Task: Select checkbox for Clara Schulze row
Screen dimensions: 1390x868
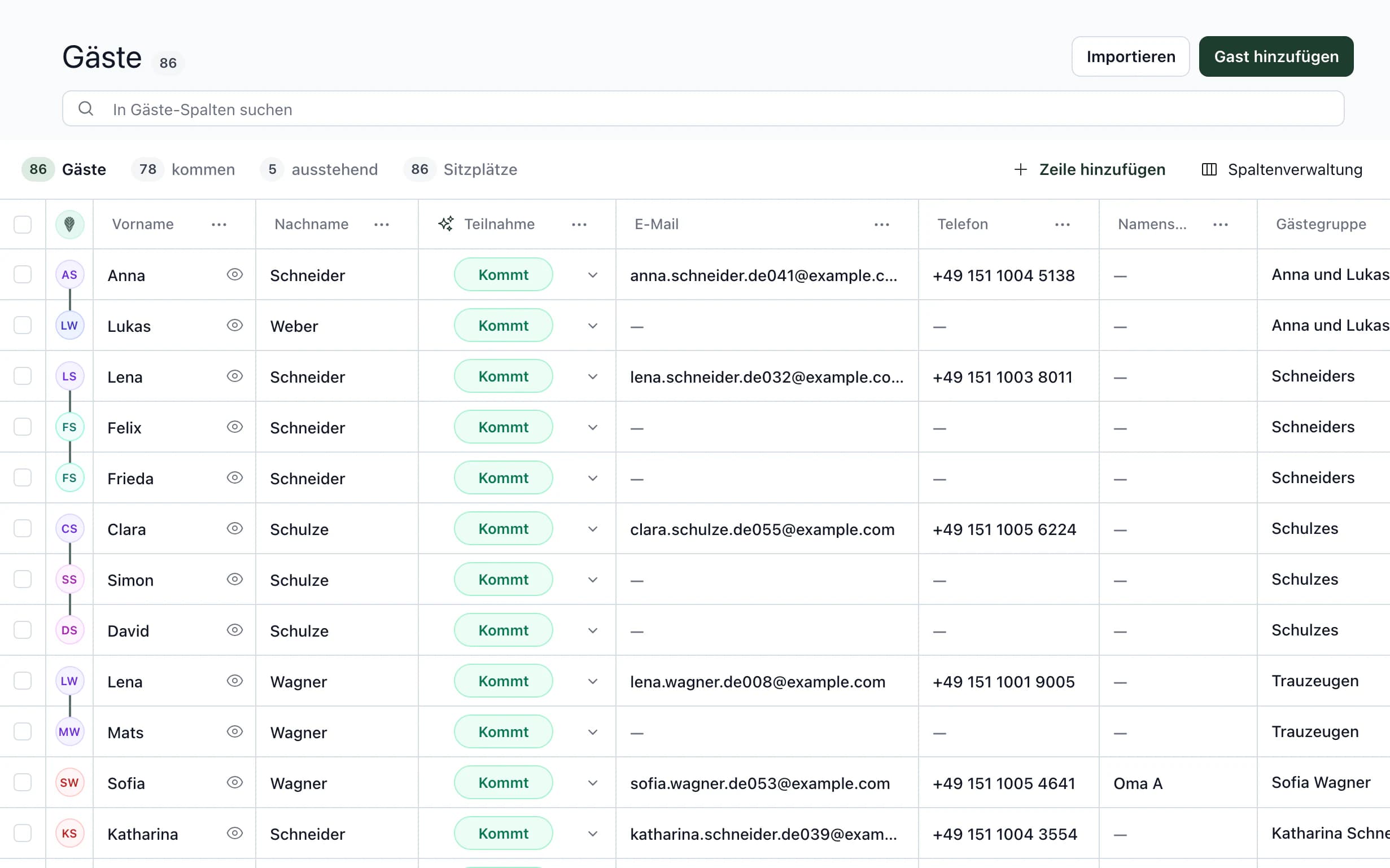Action: click(23, 528)
